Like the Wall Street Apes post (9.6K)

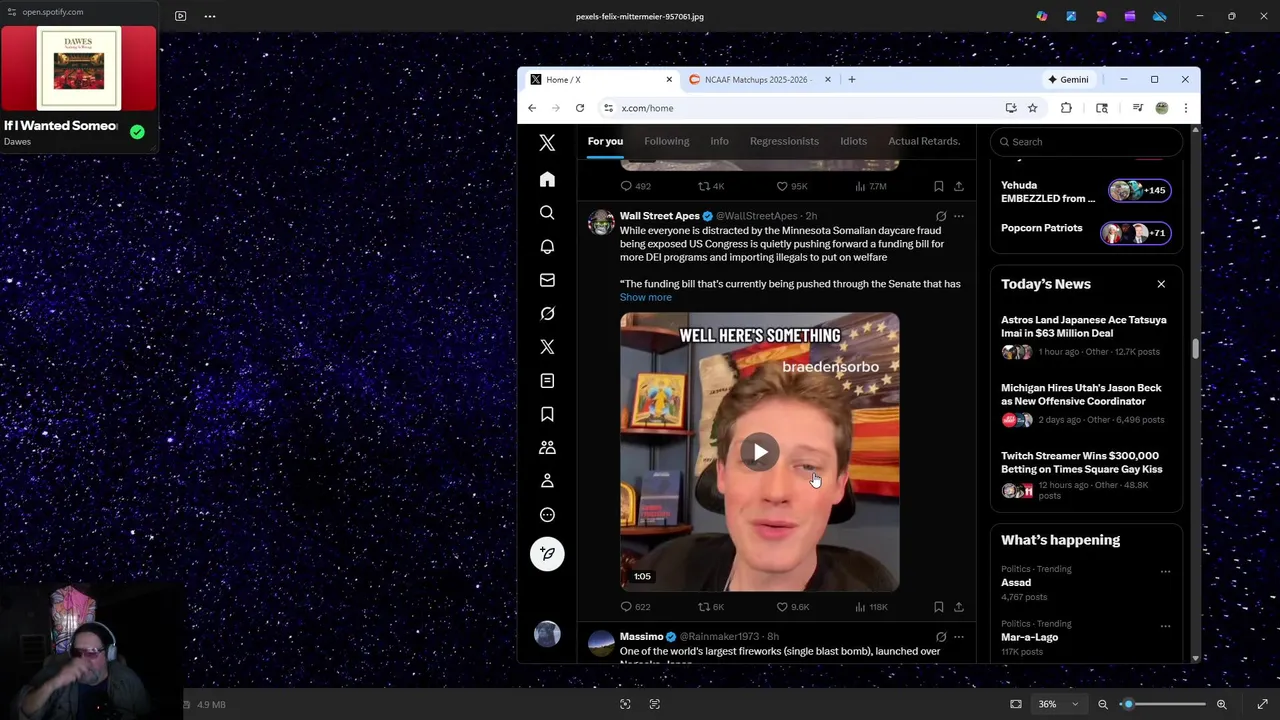point(793,607)
